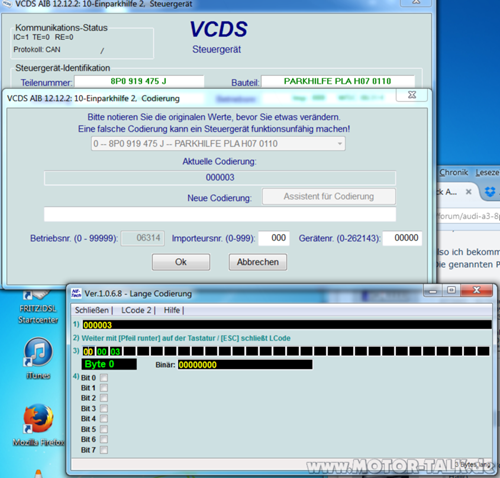Launch iTunes from the desktop icon
The image size is (500, 478).
(x=38, y=358)
